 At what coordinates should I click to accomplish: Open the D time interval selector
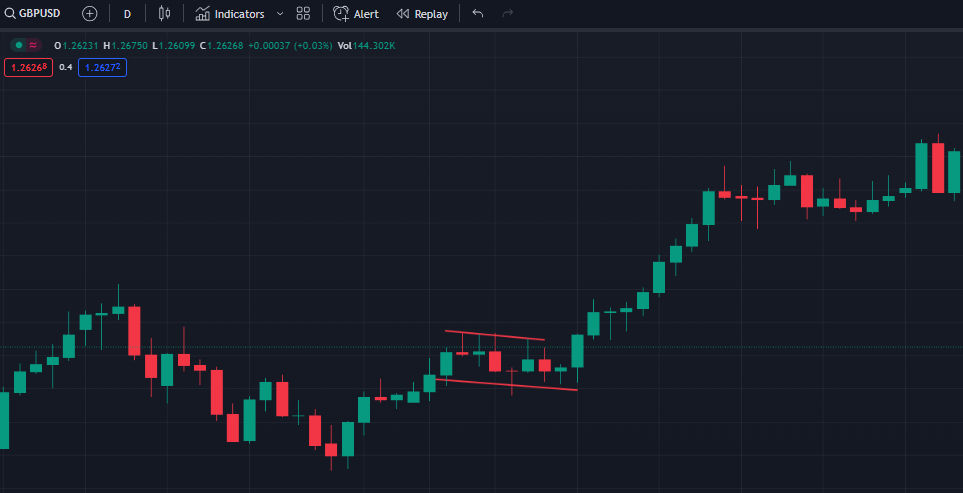pyautogui.click(x=127, y=14)
